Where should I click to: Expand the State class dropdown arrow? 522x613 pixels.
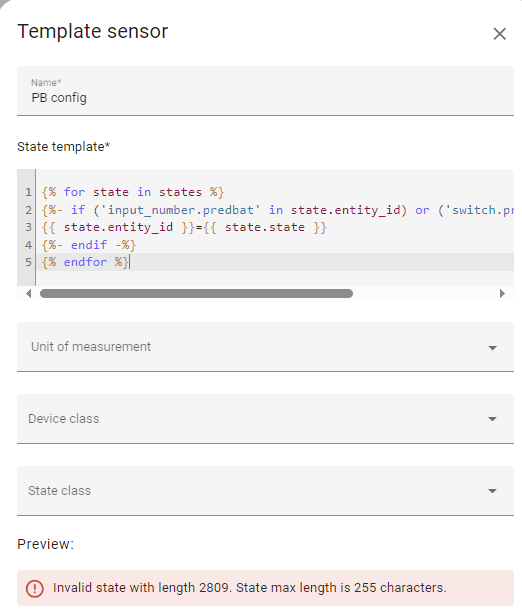coord(492,491)
